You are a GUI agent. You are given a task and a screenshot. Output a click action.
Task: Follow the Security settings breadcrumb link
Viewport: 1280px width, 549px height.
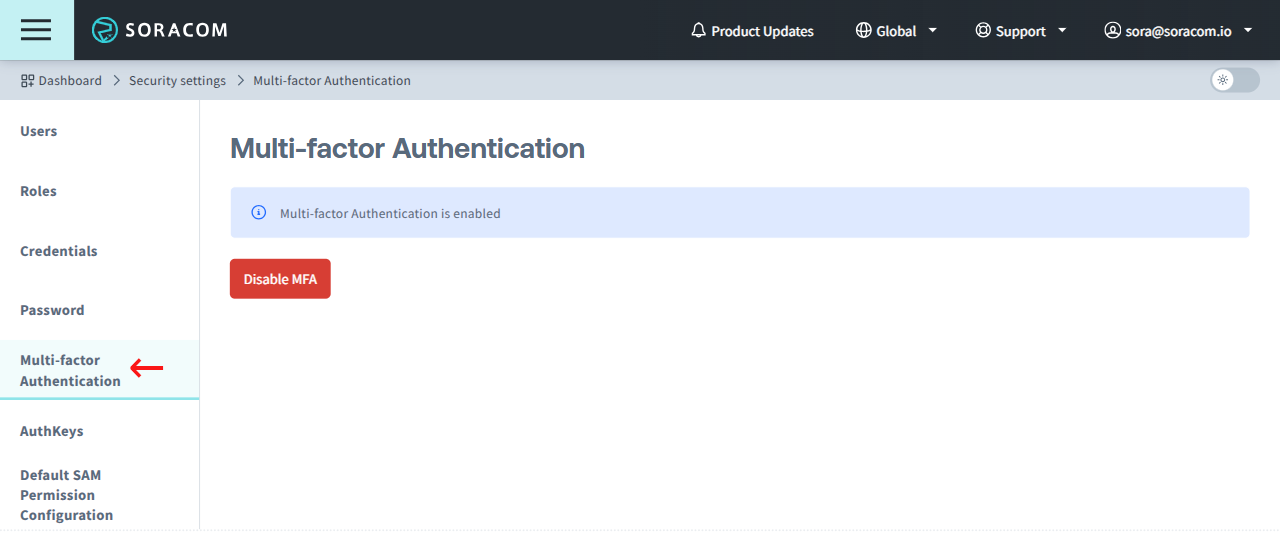pos(177,80)
